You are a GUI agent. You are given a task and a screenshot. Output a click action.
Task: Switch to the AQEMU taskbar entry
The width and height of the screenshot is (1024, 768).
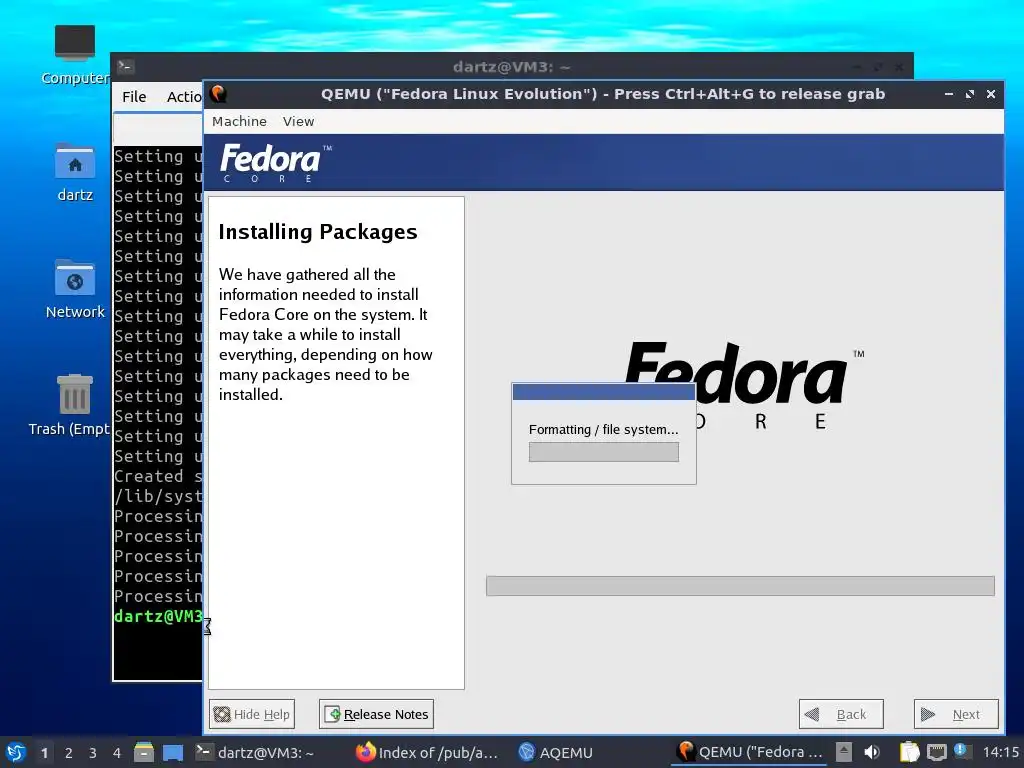point(555,752)
